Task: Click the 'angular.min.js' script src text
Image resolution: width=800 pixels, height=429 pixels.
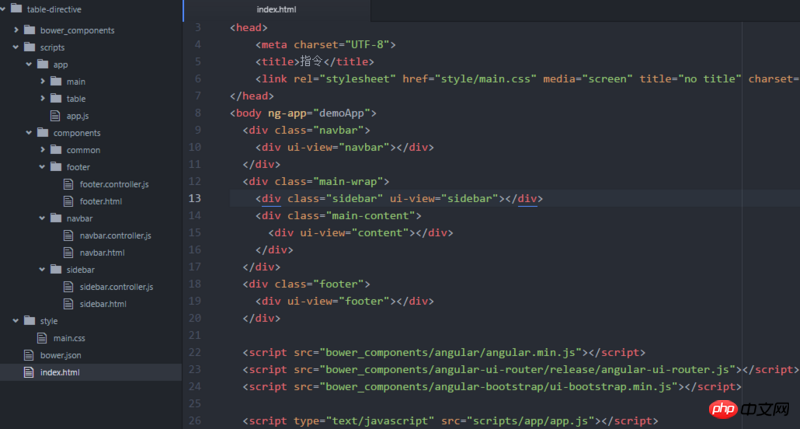Action: click(531, 352)
